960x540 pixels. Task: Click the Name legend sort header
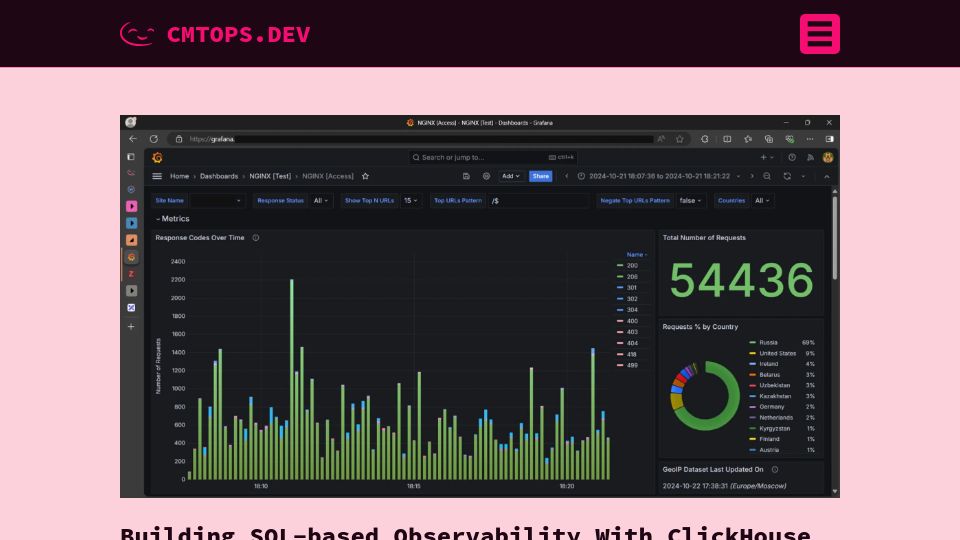point(636,255)
